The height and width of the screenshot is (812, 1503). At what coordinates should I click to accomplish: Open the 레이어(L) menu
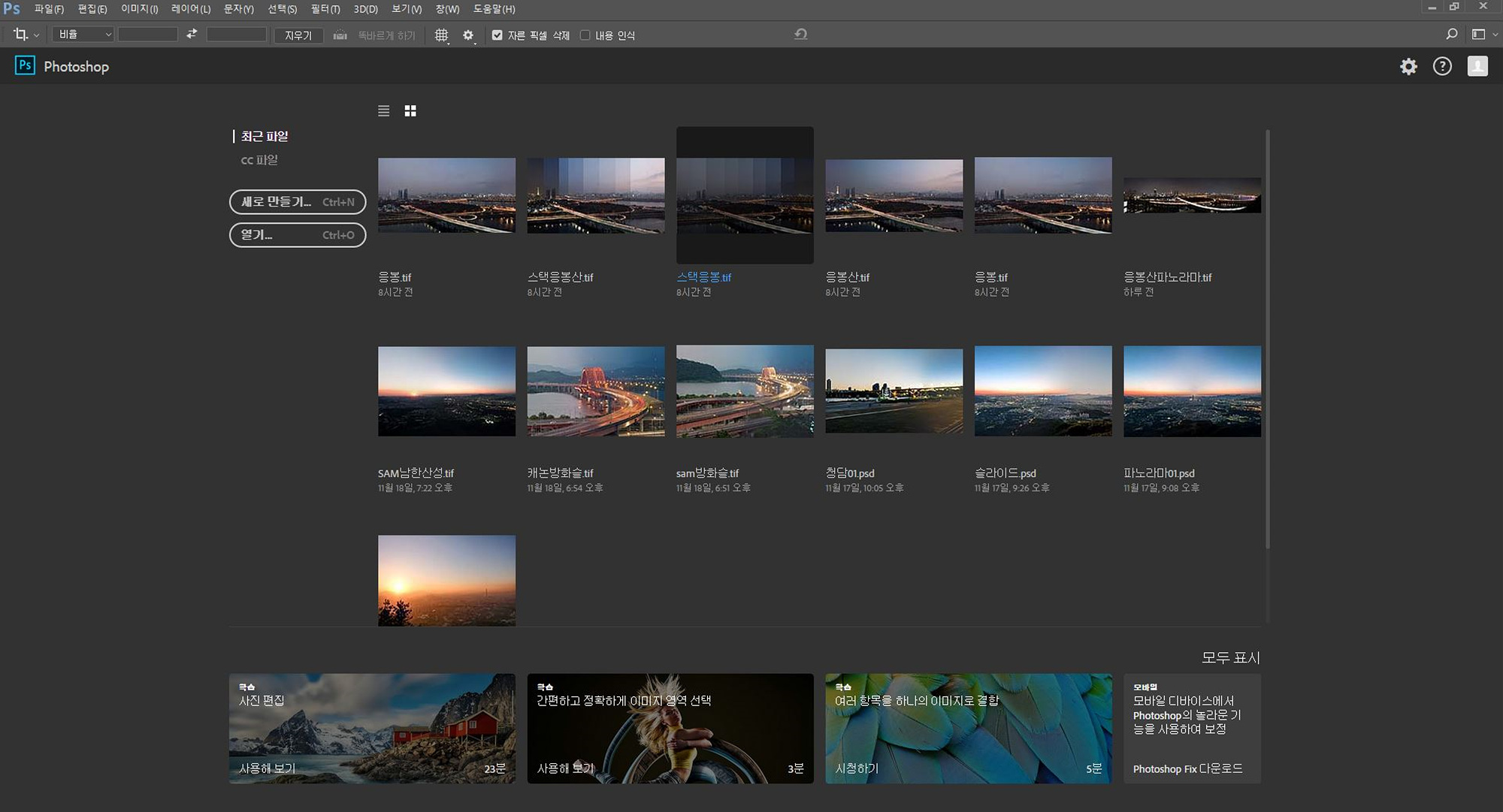(190, 9)
